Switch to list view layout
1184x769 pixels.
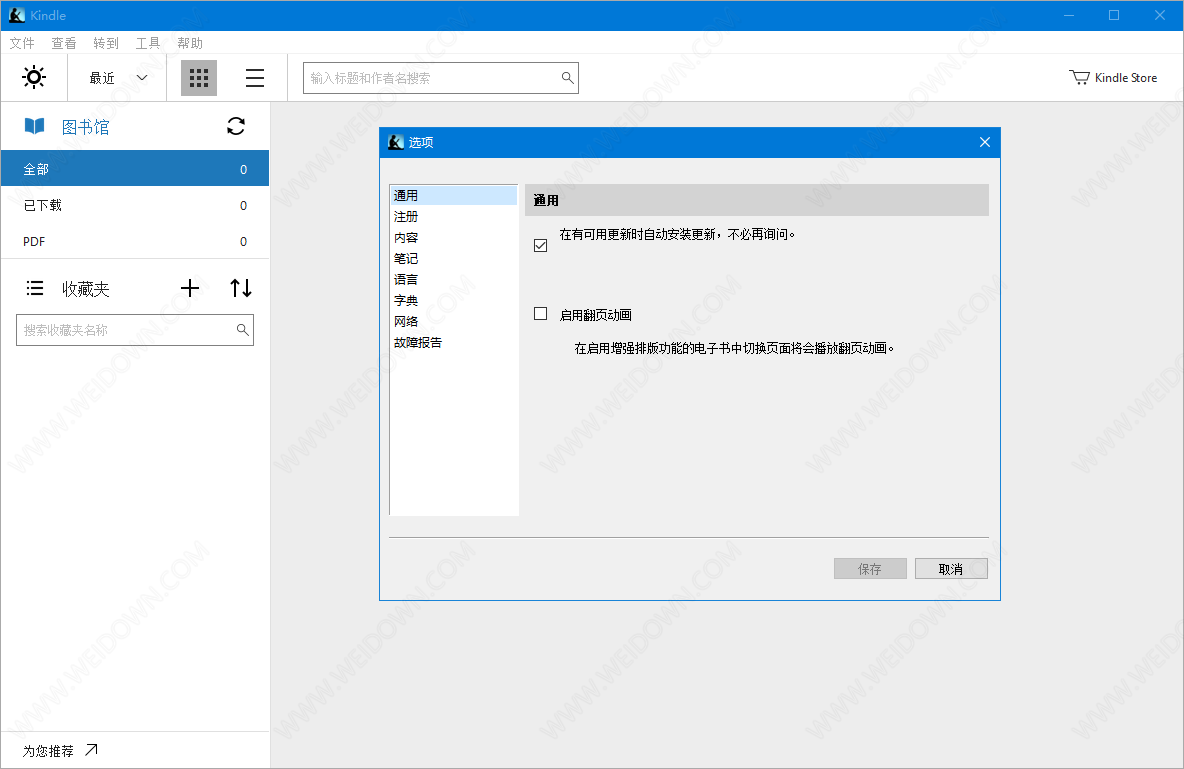pyautogui.click(x=255, y=78)
